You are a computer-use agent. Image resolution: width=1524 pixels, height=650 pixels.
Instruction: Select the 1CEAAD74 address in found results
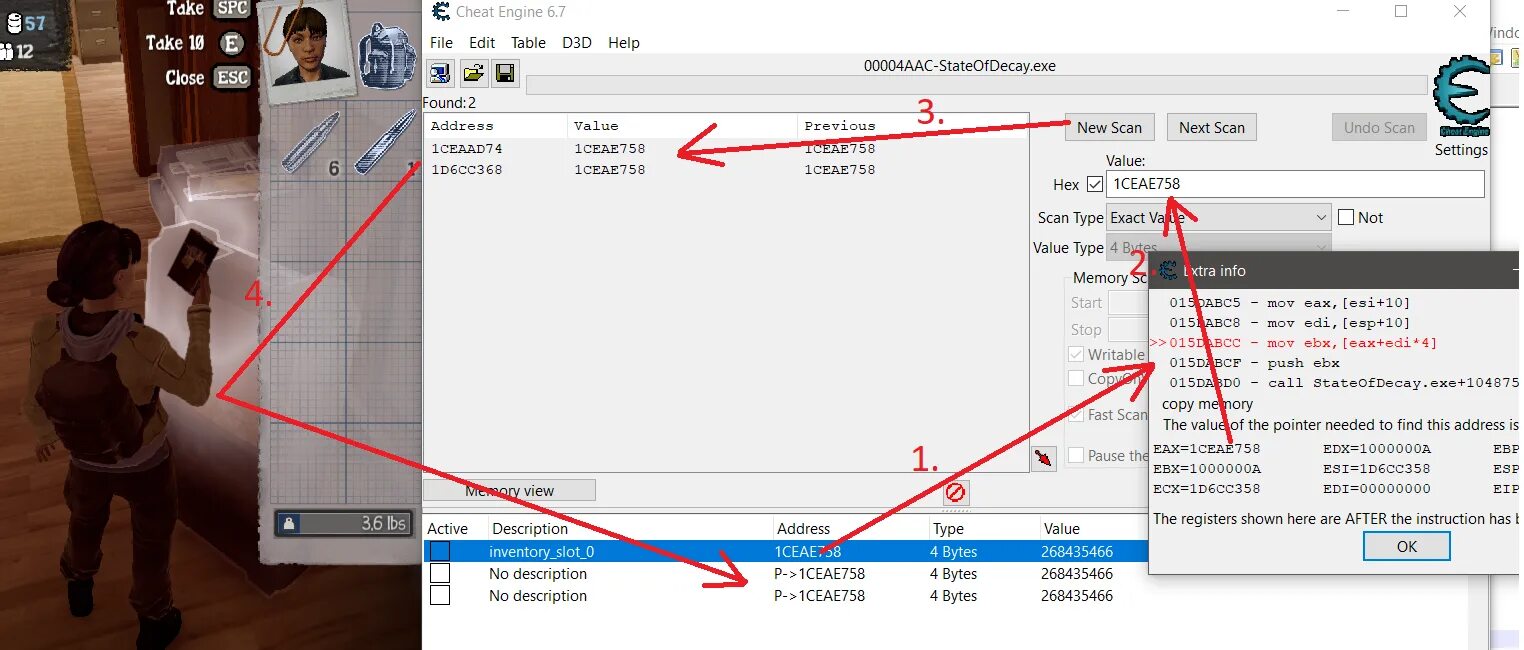point(466,149)
